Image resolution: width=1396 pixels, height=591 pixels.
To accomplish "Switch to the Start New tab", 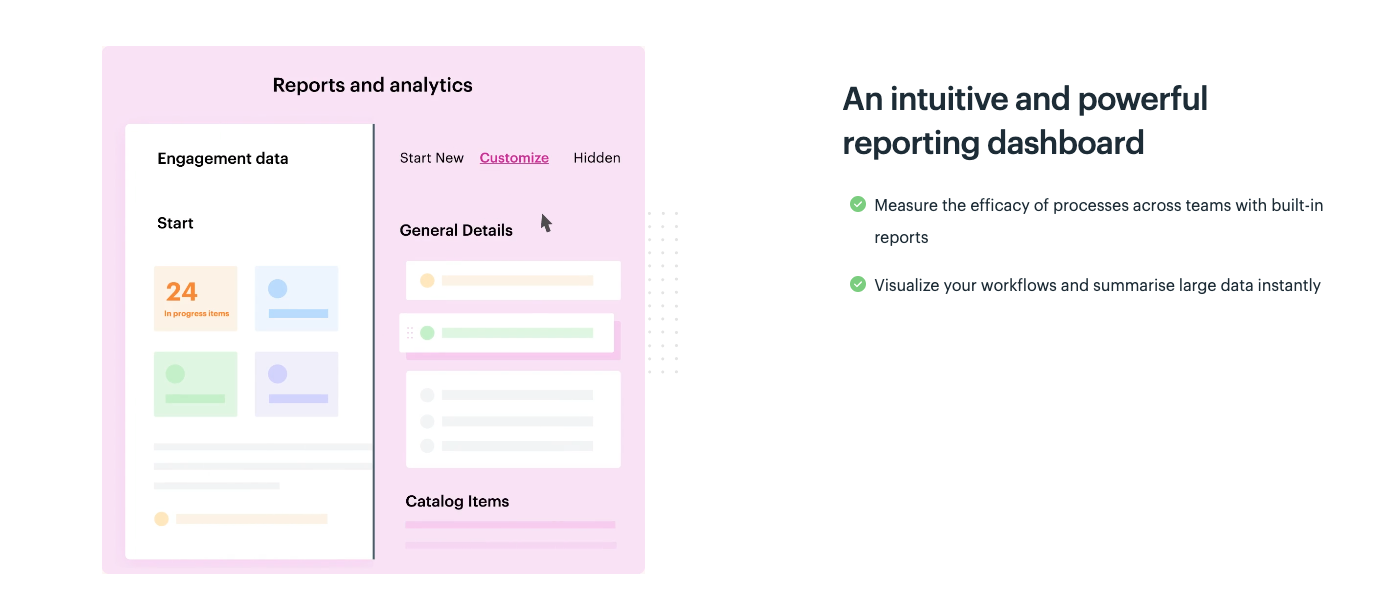I will click(432, 158).
